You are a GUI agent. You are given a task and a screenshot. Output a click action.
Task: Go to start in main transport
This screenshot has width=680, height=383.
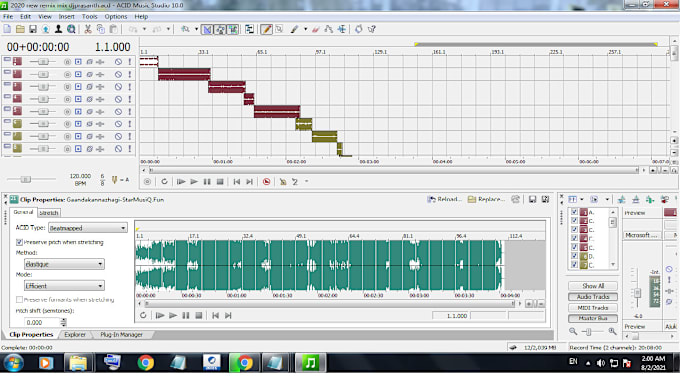point(236,182)
